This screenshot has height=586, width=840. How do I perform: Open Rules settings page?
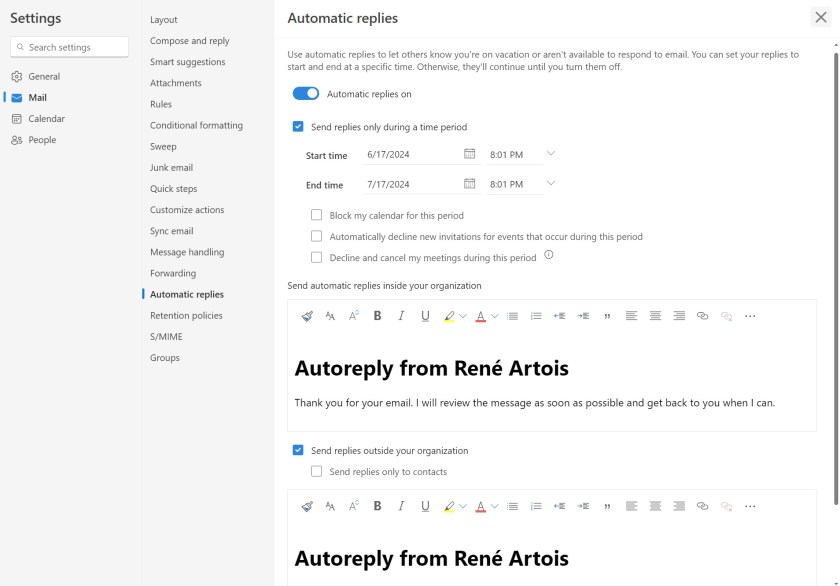click(x=161, y=104)
